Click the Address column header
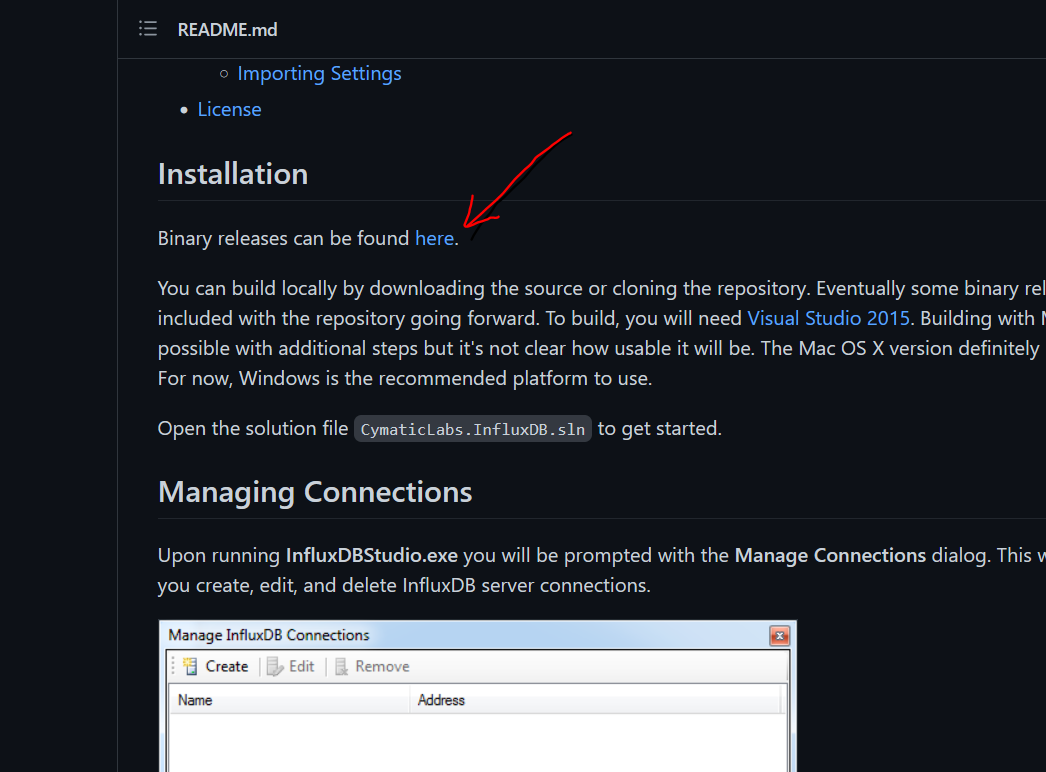This screenshot has width=1046, height=772. tap(595, 700)
